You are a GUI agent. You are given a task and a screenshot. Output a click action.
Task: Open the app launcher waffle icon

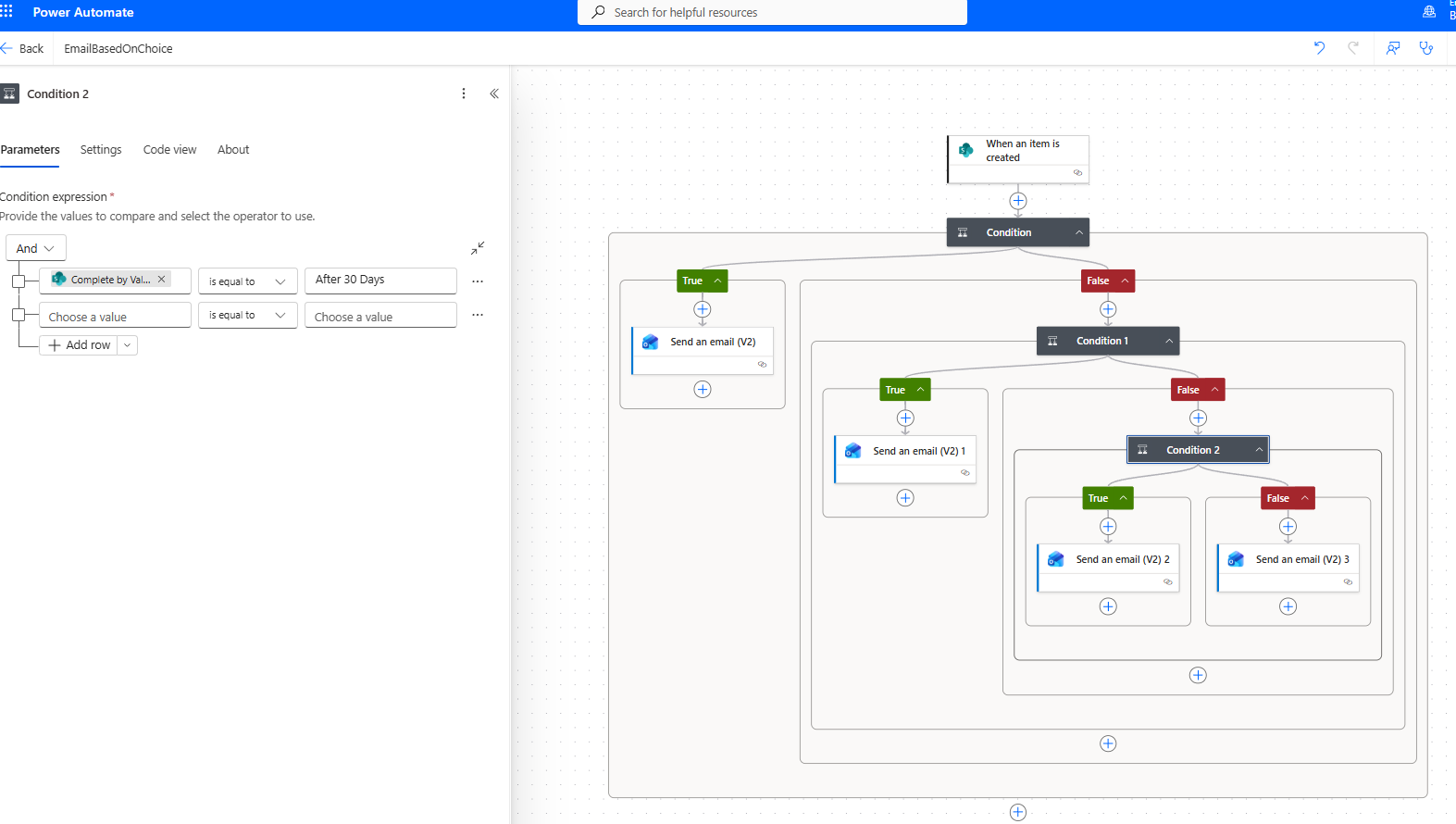(6, 12)
